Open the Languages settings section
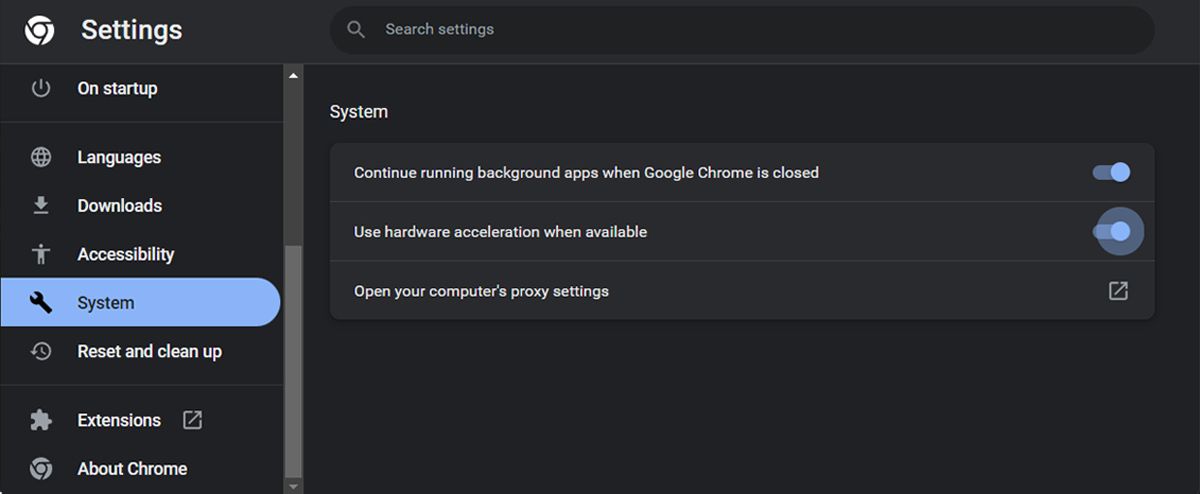This screenshot has height=494, width=1200. [119, 157]
